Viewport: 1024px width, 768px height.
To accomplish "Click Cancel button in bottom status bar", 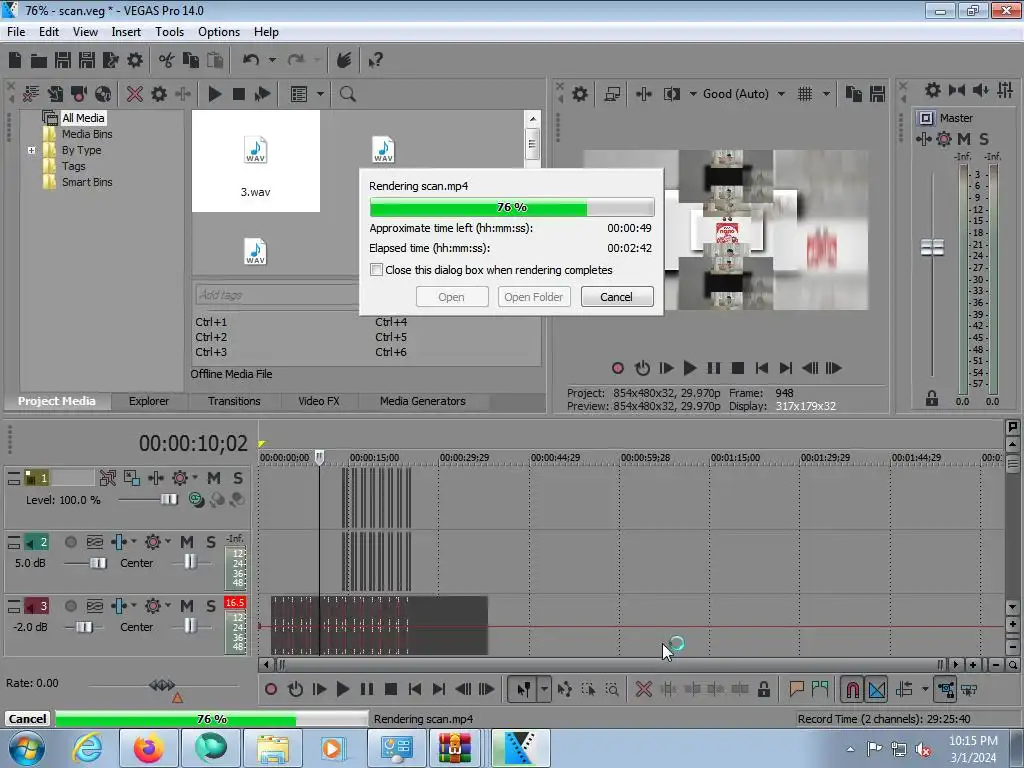I will tap(27, 718).
